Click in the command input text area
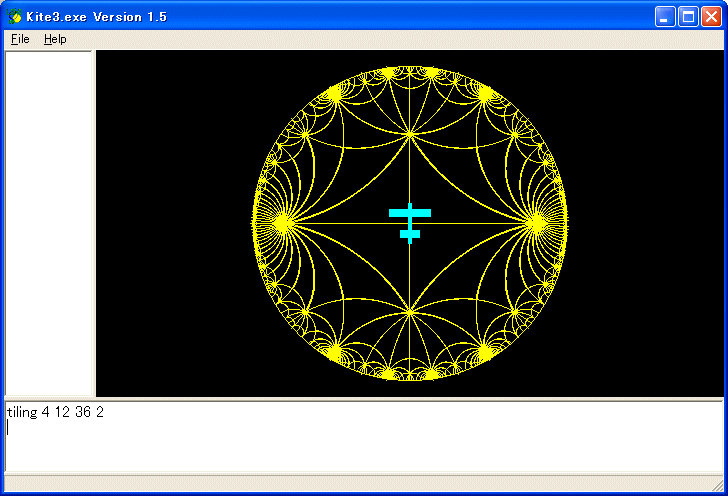This screenshot has height=496, width=728. [364, 437]
